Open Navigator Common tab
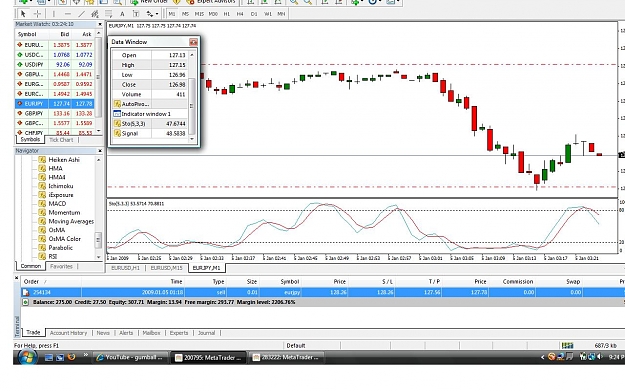This screenshot has height=391, width=625. [x=31, y=266]
